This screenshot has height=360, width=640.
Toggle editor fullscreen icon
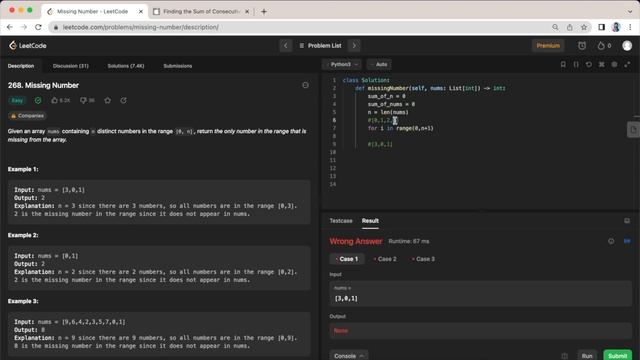click(627, 64)
